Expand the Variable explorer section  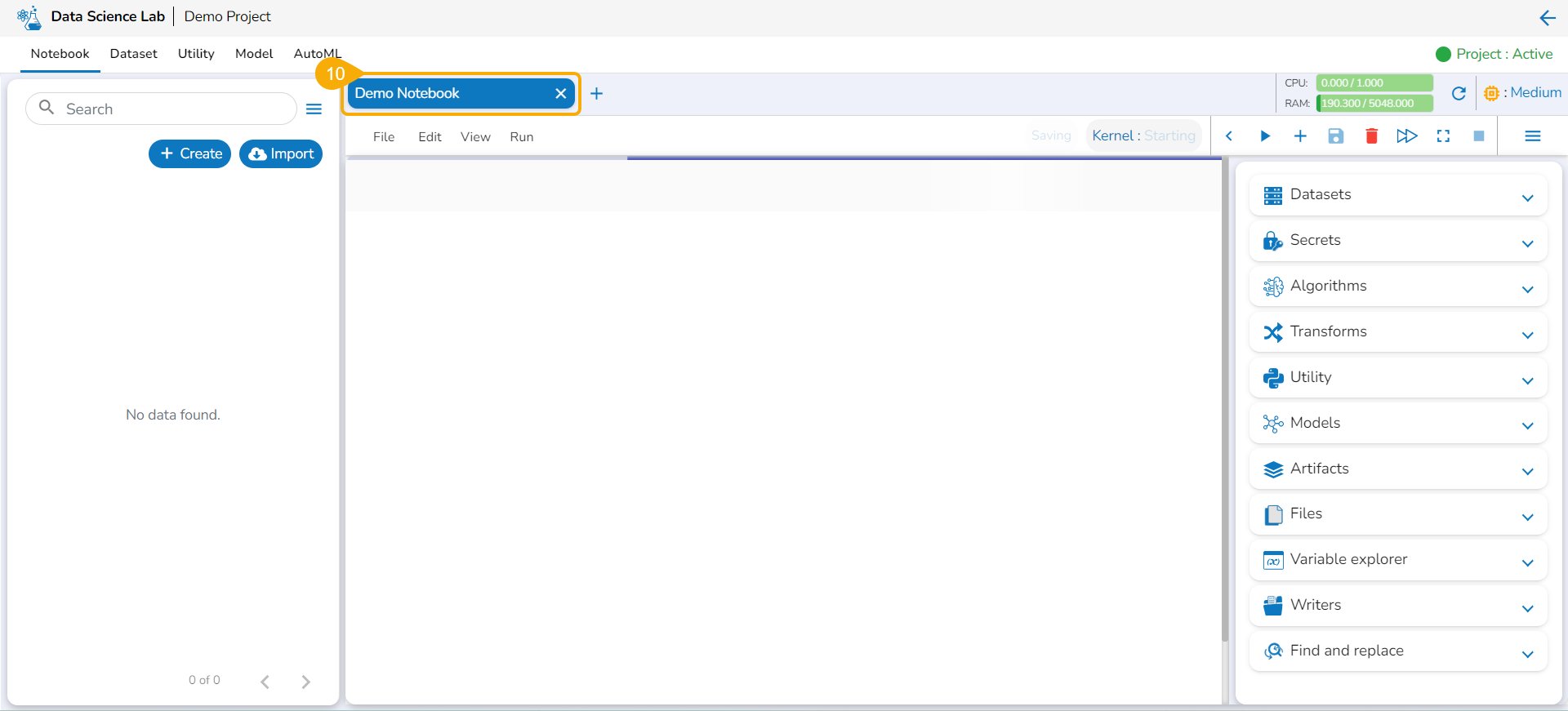pyautogui.click(x=1528, y=563)
